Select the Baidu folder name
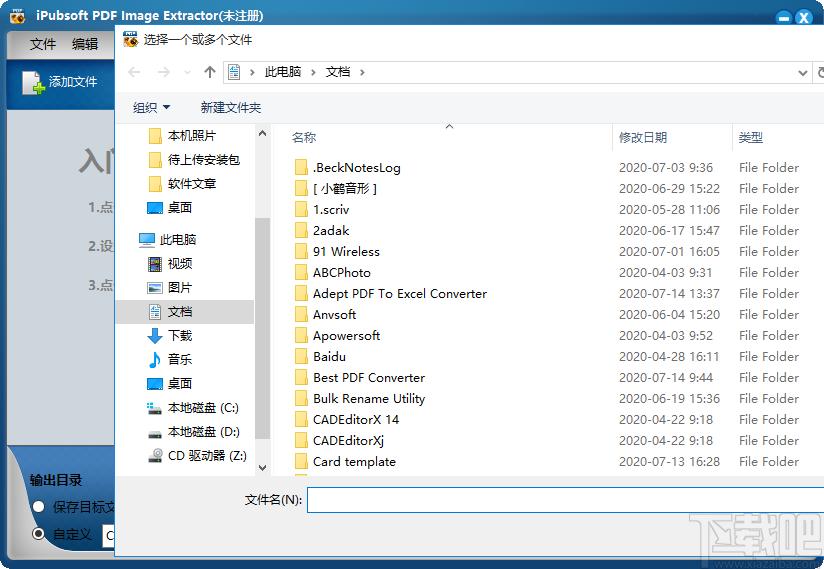The image size is (824, 569). 329,357
